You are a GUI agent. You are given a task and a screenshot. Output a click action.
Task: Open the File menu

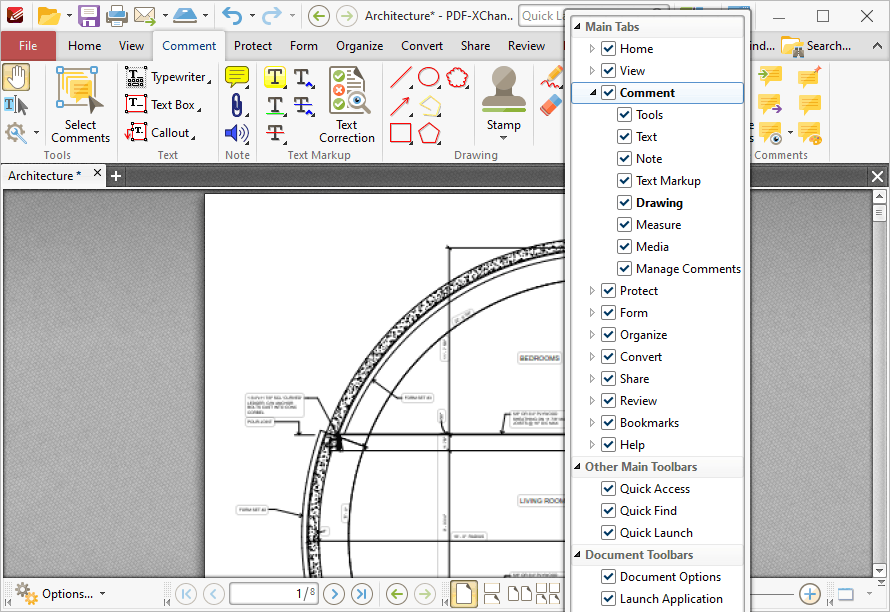coord(28,46)
